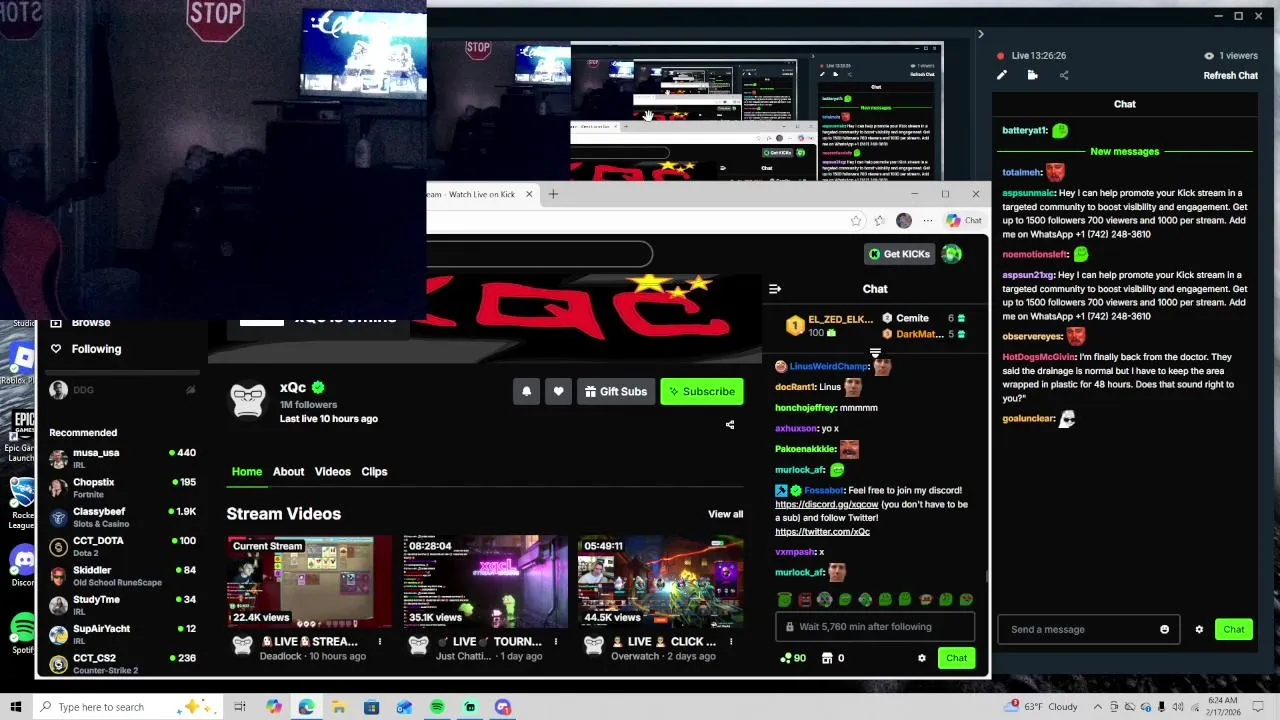The image size is (1280, 720).
Task: Open a new browser tab
Action: tap(553, 194)
